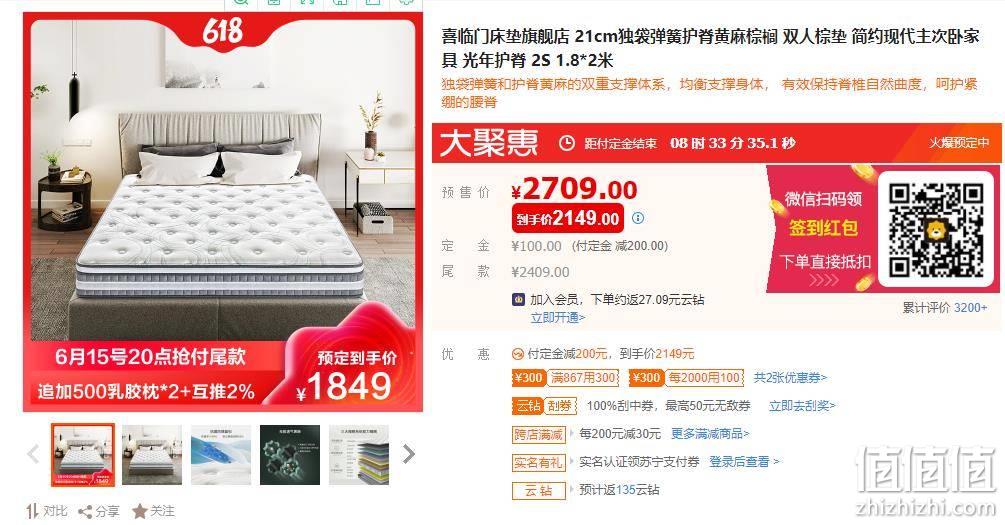Click the orange icon before 付定金减200元
Screen dimensions: 1005x525
tap(518, 354)
